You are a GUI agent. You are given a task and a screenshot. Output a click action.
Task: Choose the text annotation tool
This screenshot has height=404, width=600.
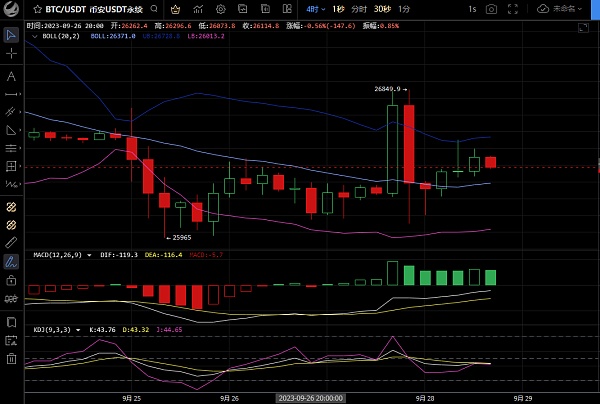[x=11, y=76]
